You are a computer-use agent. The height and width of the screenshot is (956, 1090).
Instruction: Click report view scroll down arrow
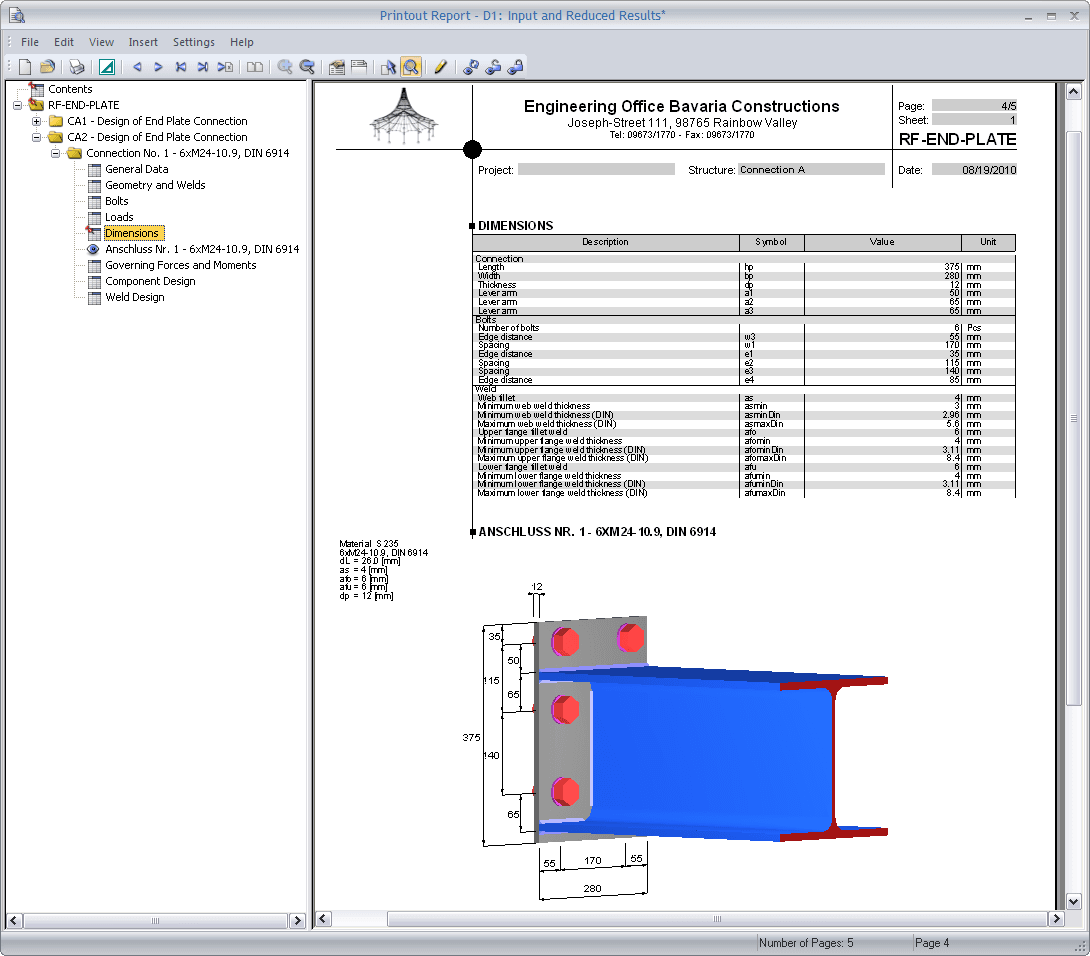click(1073, 902)
